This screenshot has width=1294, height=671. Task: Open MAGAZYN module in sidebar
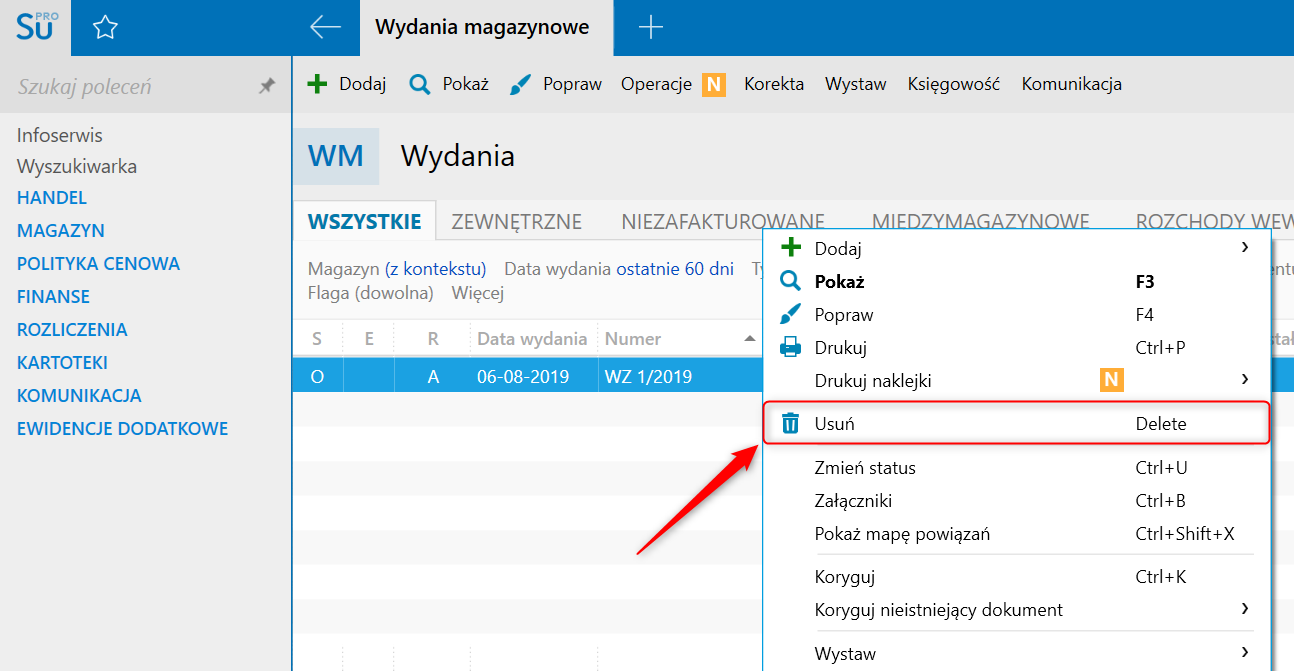61,230
